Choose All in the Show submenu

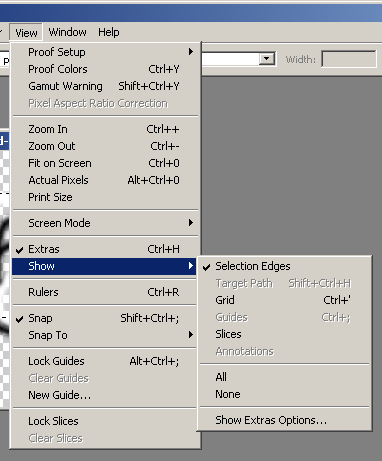(x=284, y=377)
